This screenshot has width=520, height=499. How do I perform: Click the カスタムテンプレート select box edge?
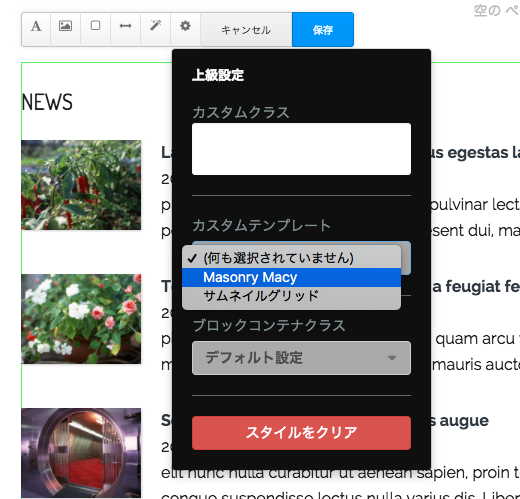click(406, 258)
